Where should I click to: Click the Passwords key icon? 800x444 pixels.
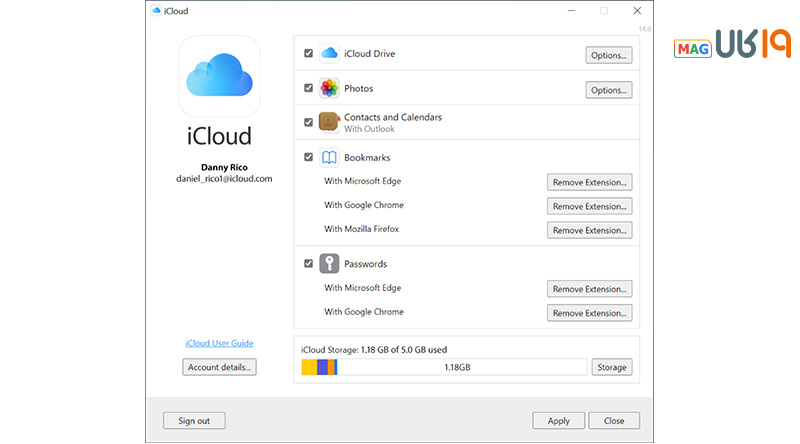[x=330, y=264]
